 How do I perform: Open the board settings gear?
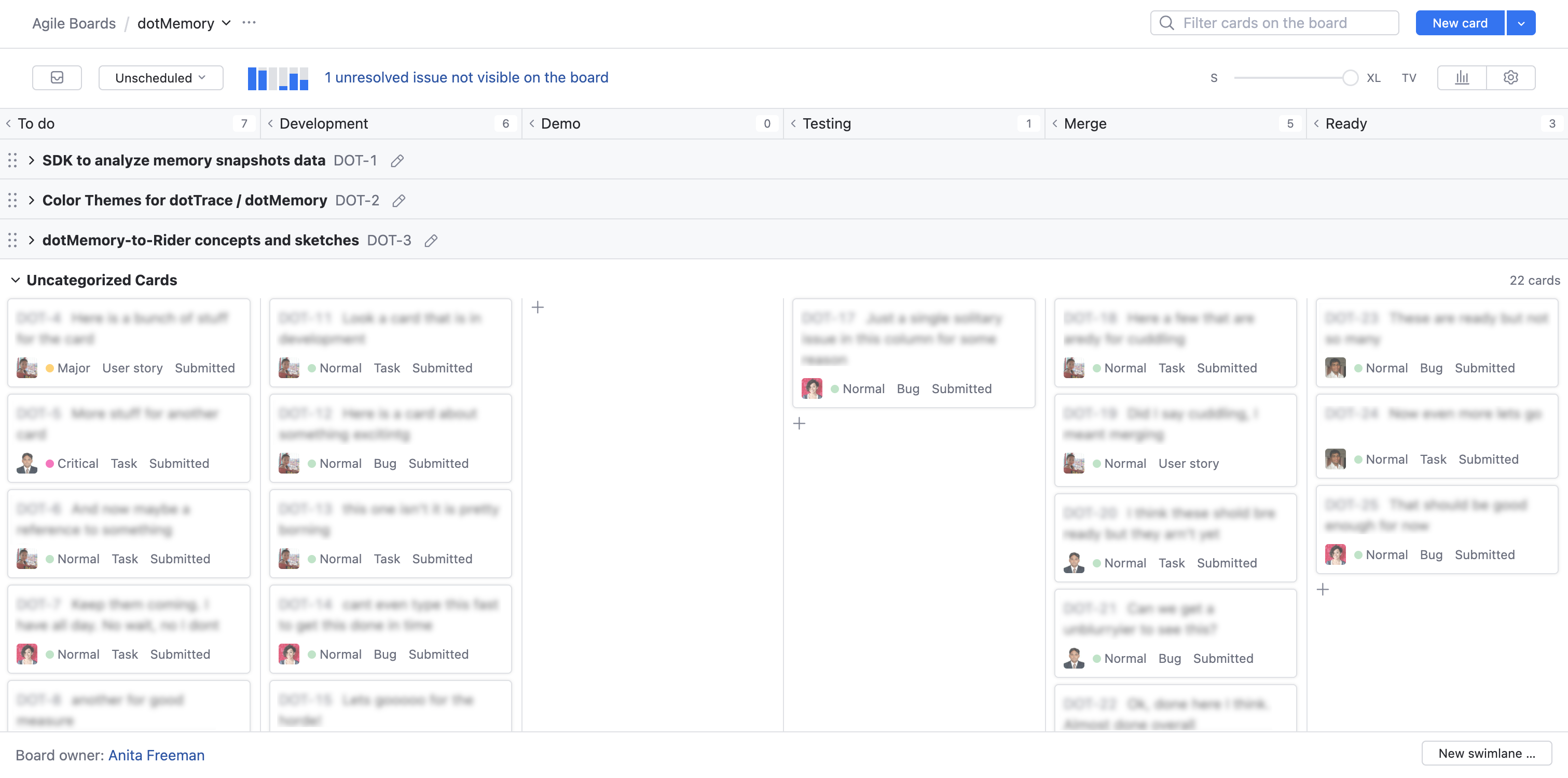(x=1510, y=77)
